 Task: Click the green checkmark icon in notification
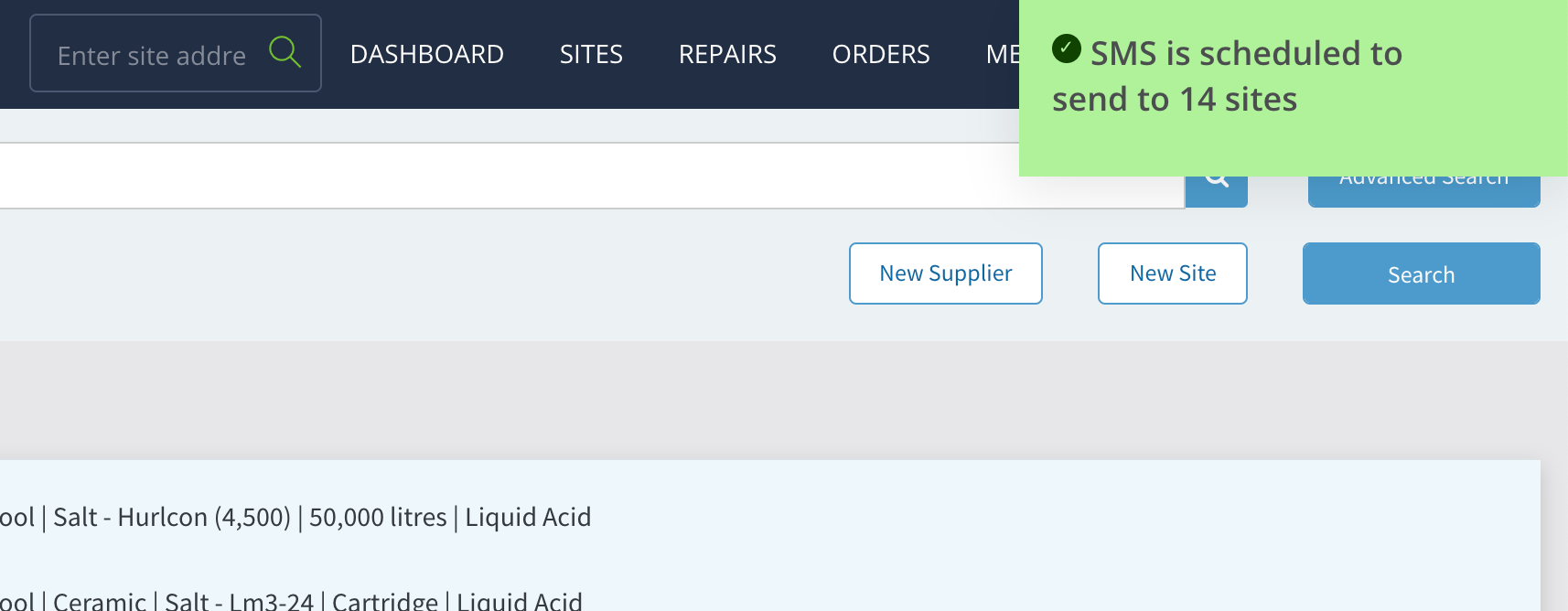click(1067, 48)
